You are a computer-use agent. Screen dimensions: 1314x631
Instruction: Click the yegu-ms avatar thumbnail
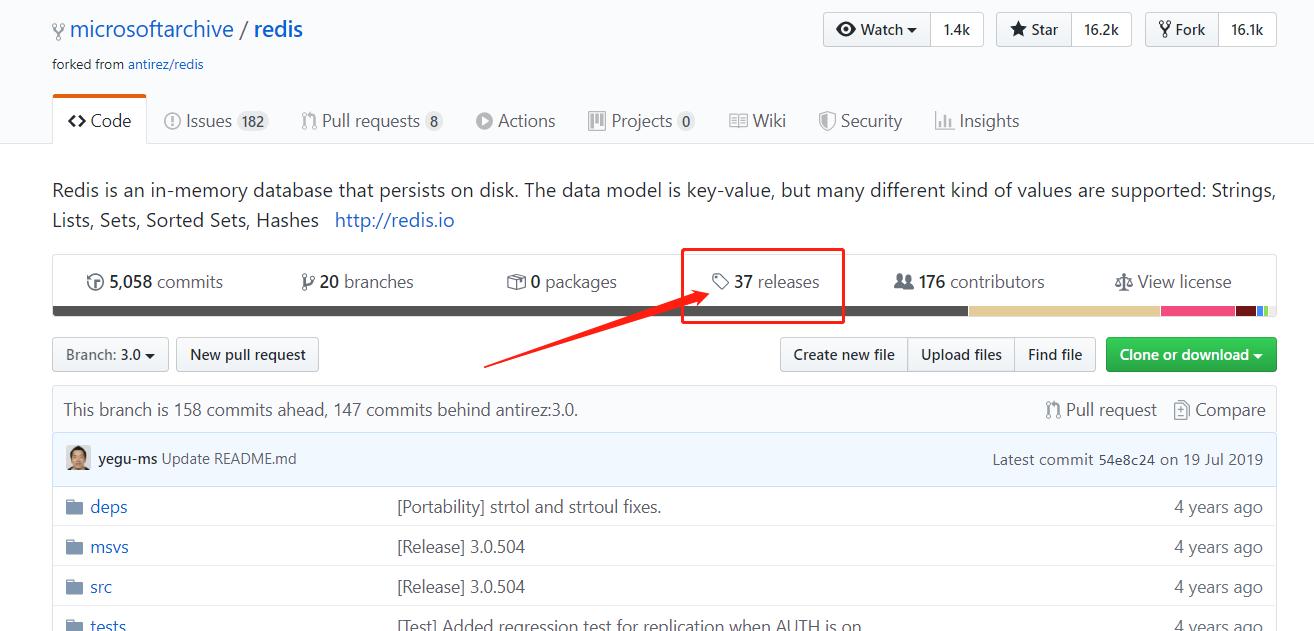(x=78, y=459)
